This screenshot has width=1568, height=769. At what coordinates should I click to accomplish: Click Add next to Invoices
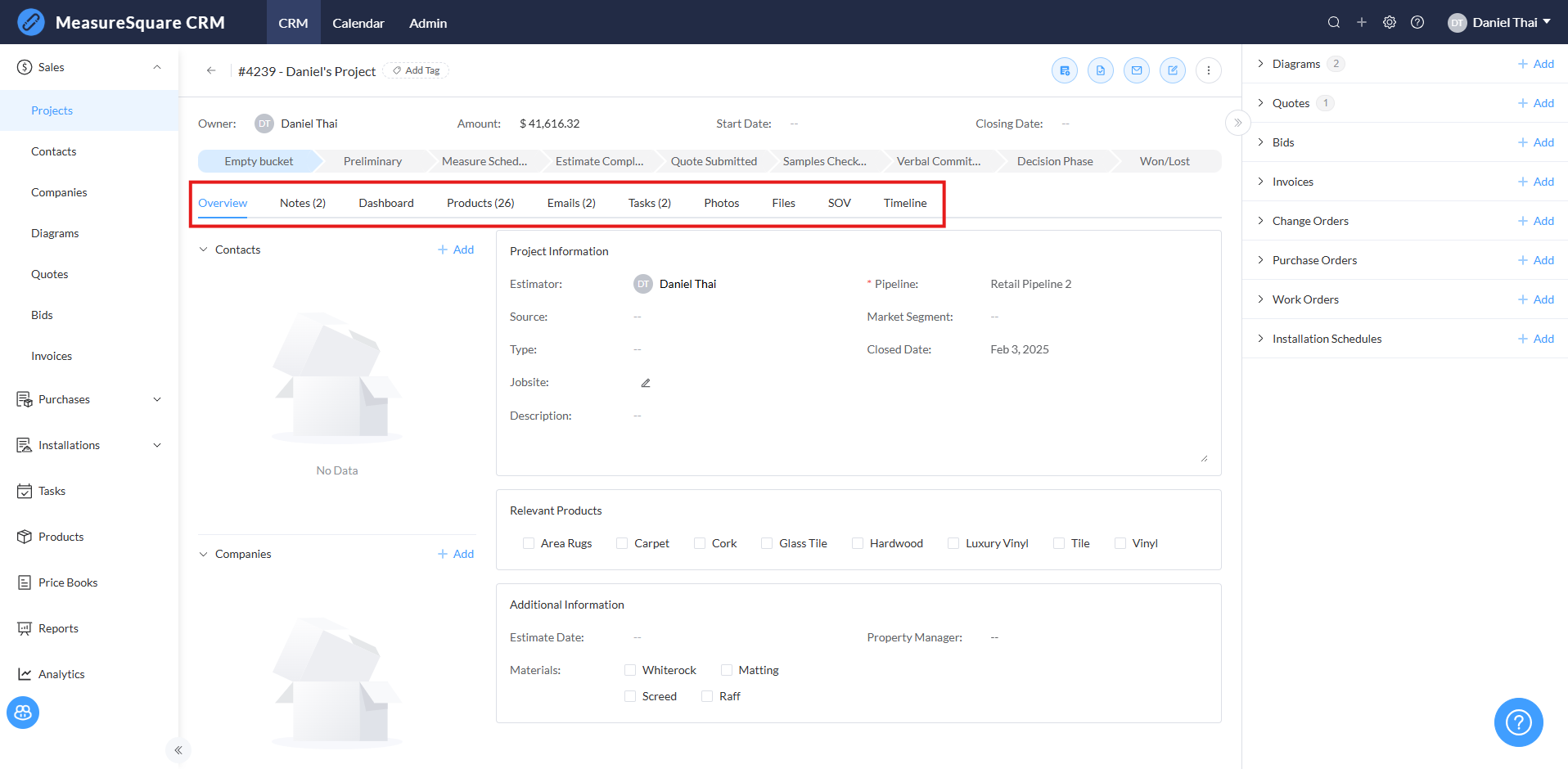pyautogui.click(x=1535, y=182)
